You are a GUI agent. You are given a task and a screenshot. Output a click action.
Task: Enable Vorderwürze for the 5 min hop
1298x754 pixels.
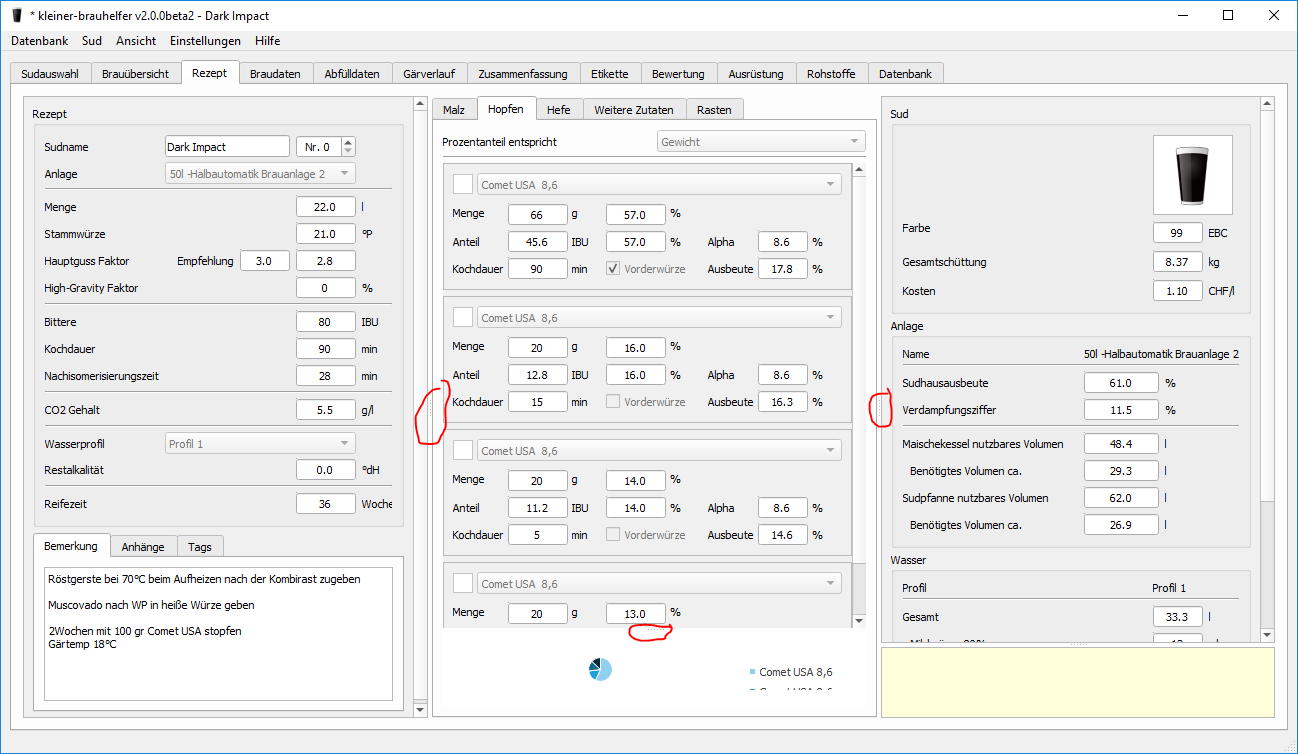click(614, 535)
